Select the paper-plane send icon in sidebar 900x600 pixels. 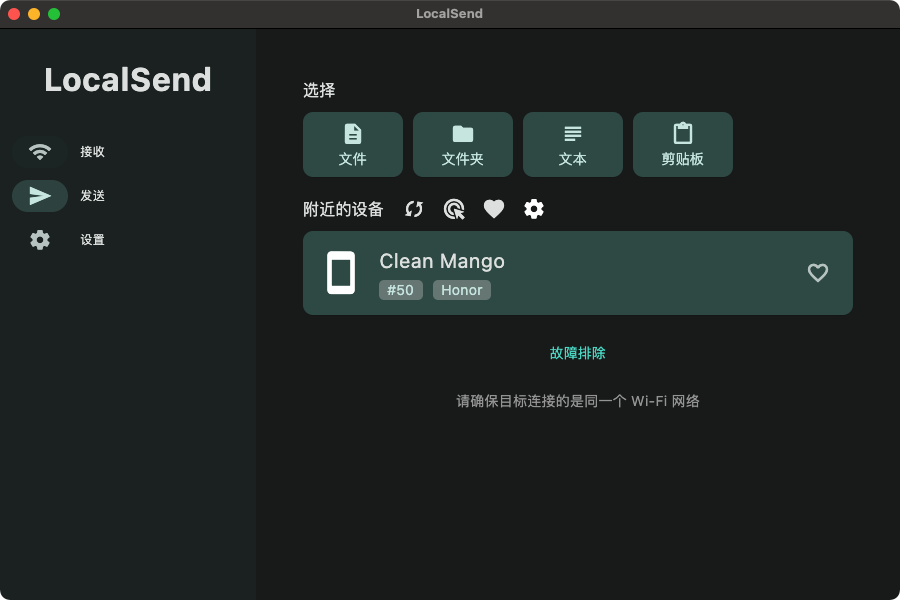click(39, 196)
